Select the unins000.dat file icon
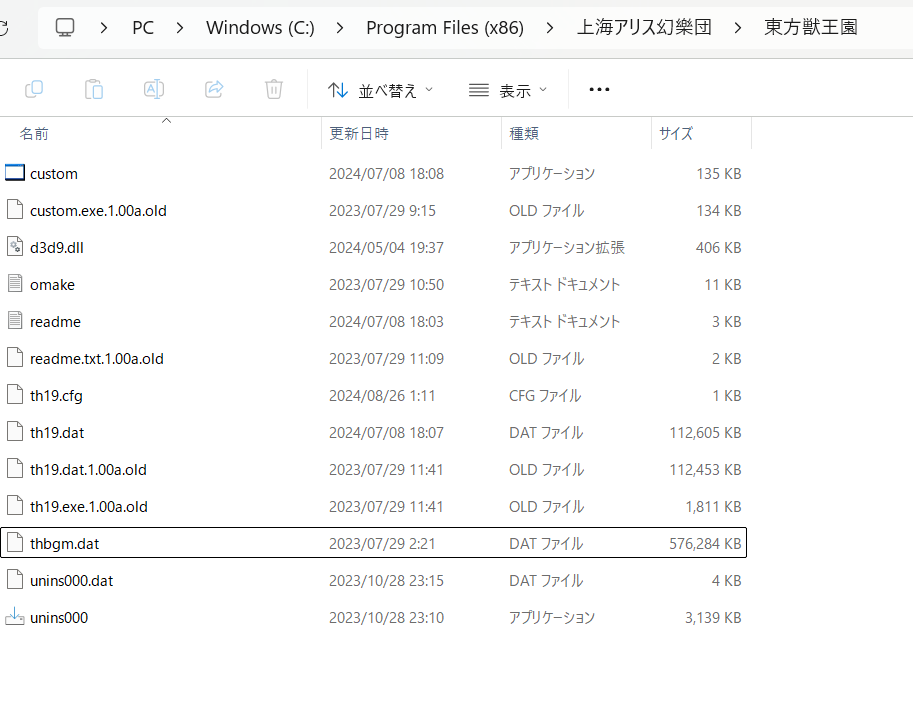913x712 pixels. coord(15,579)
